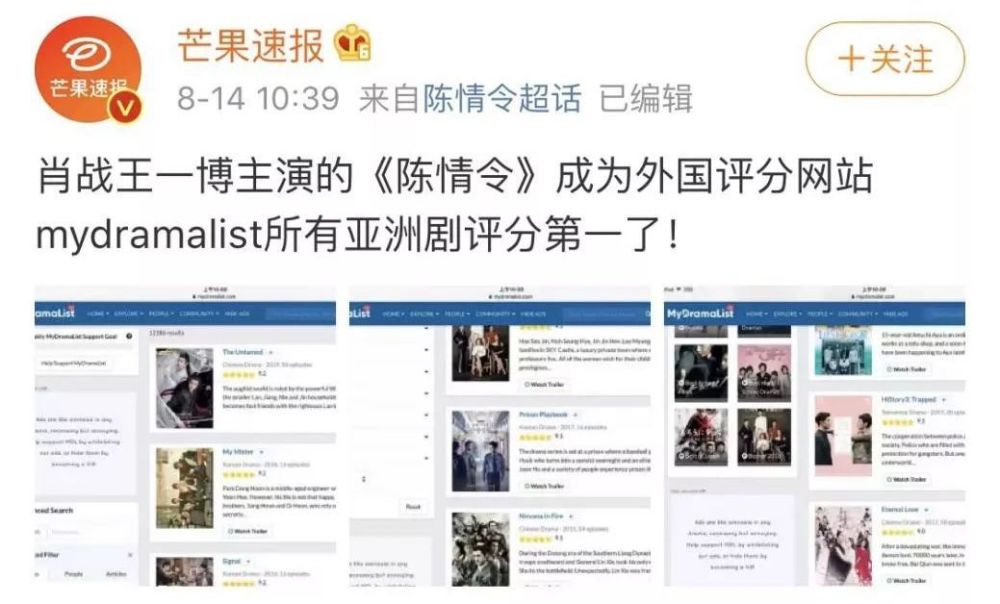Open the middle Prison Playbook screenshot
Viewport: 1000px width, 604px height.
(500, 436)
